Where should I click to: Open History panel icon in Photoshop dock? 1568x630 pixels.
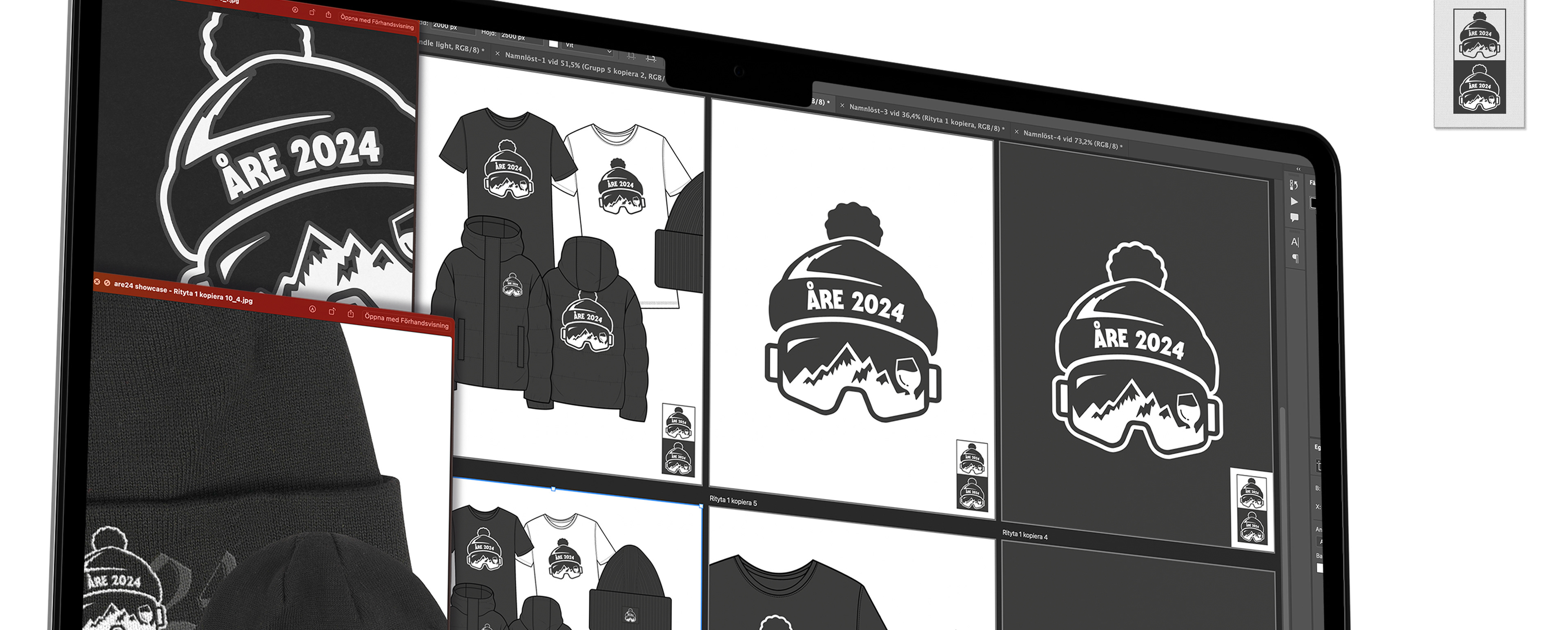tap(1294, 185)
